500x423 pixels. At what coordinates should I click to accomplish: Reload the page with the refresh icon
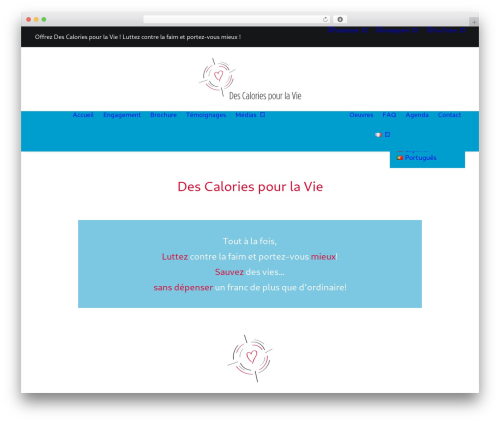(325, 19)
